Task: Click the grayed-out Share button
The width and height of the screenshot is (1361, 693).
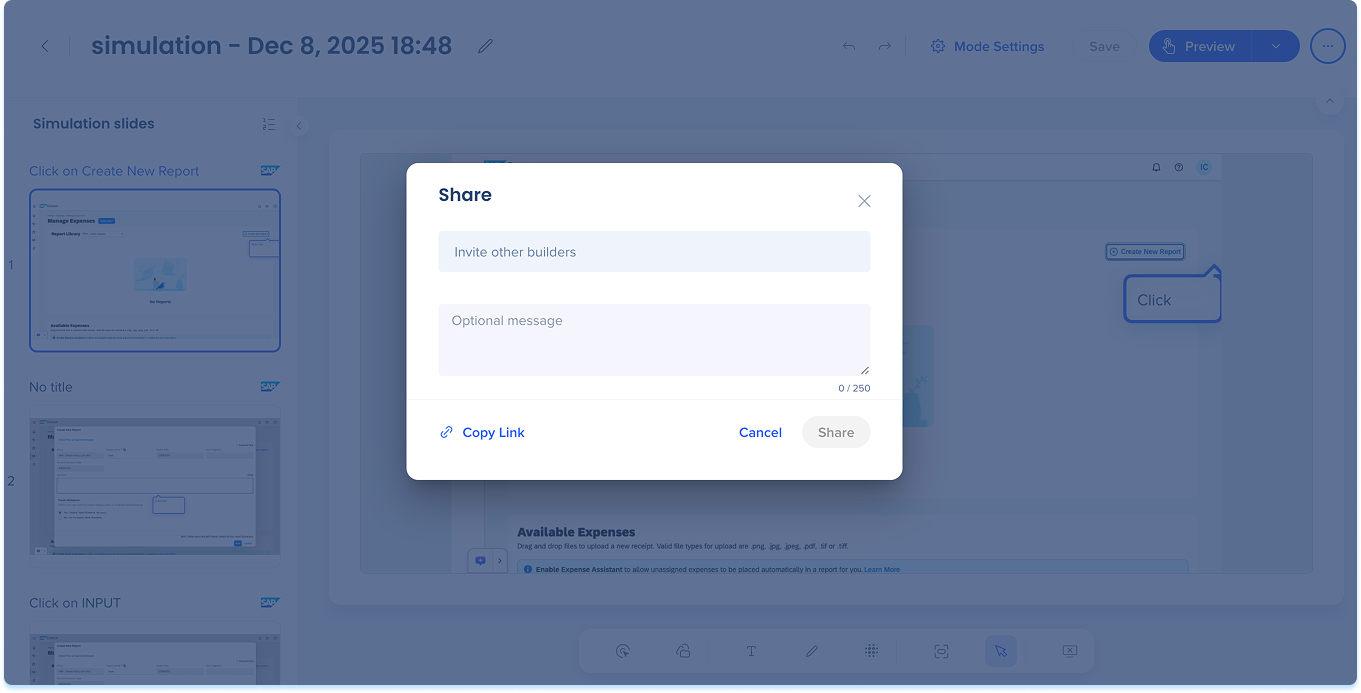Action: (835, 432)
